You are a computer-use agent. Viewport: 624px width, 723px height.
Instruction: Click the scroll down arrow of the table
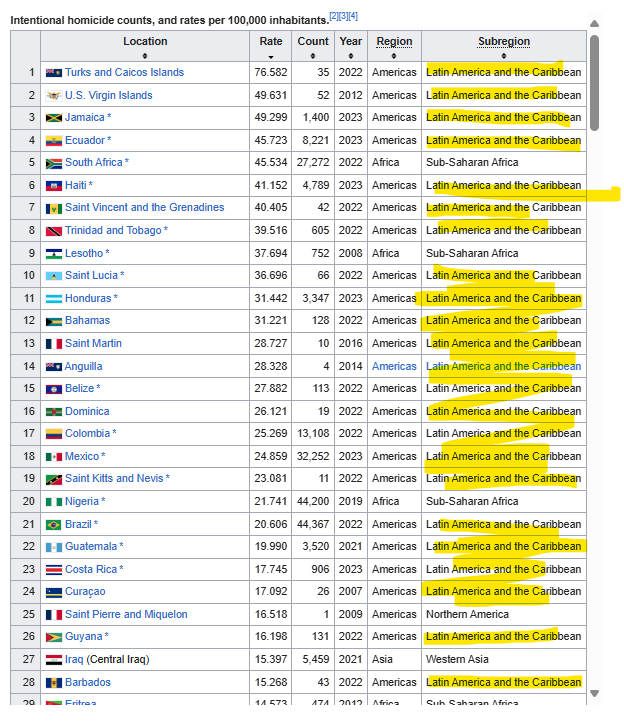(594, 693)
